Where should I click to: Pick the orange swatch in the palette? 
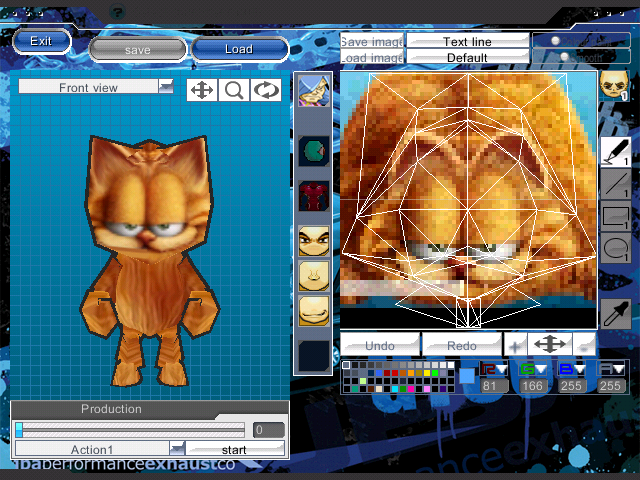pos(411,373)
